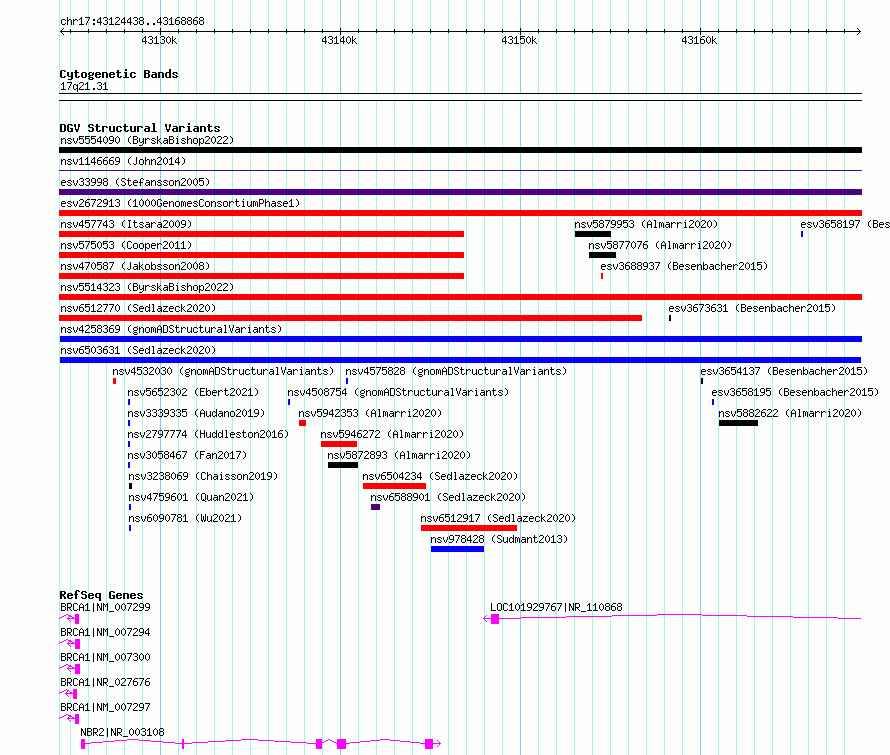Select the BRCA1|NM_007294 gene label
Image resolution: width=890 pixels, height=755 pixels.
pos(106,632)
